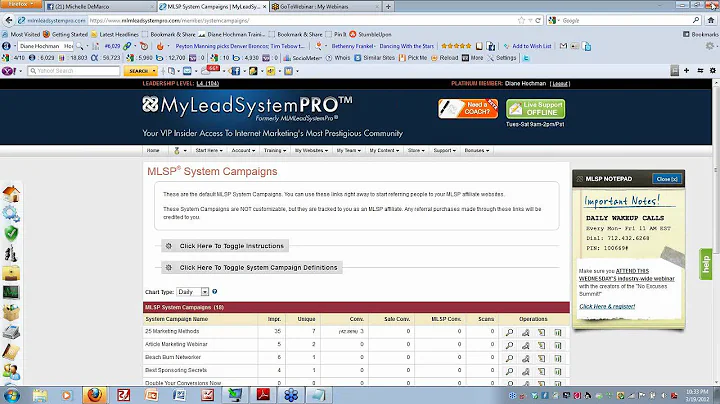Click the magnifier icon in Article Marketing Webinar row

click(509, 345)
